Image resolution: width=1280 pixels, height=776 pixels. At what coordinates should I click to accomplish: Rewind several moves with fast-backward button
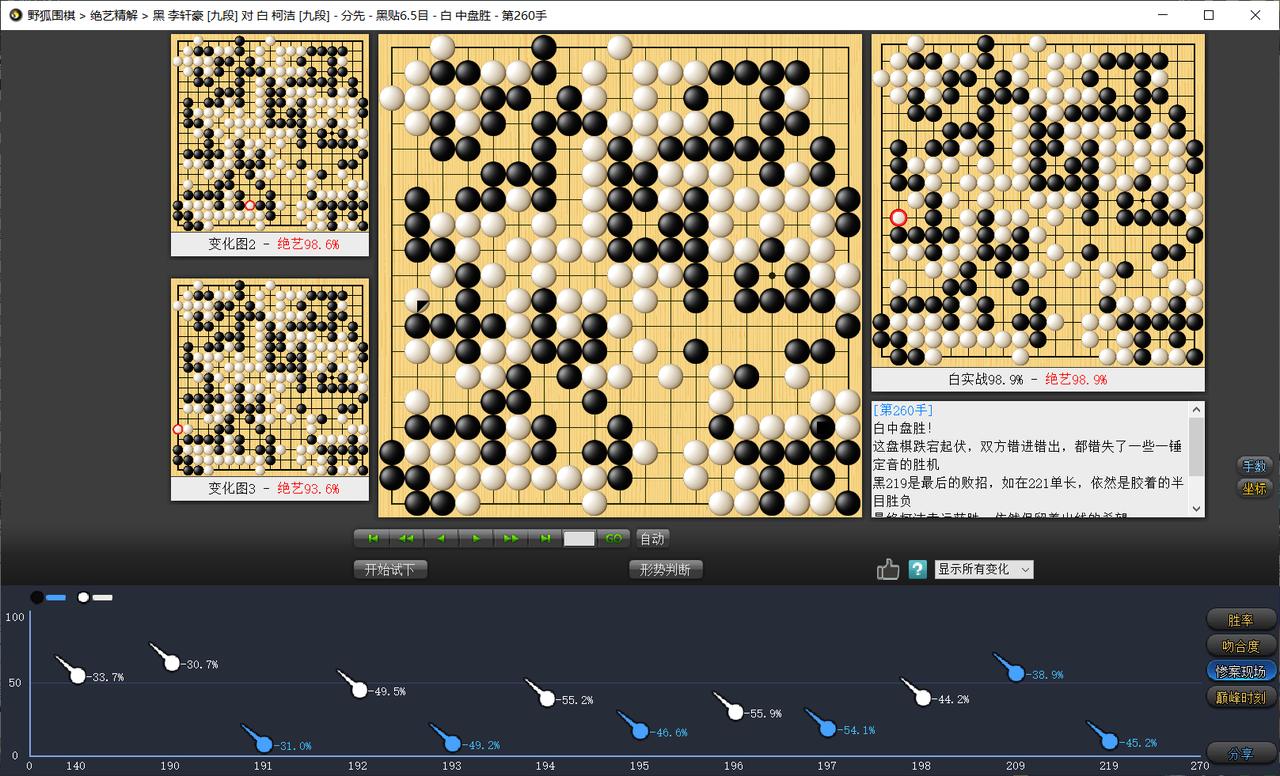(406, 538)
